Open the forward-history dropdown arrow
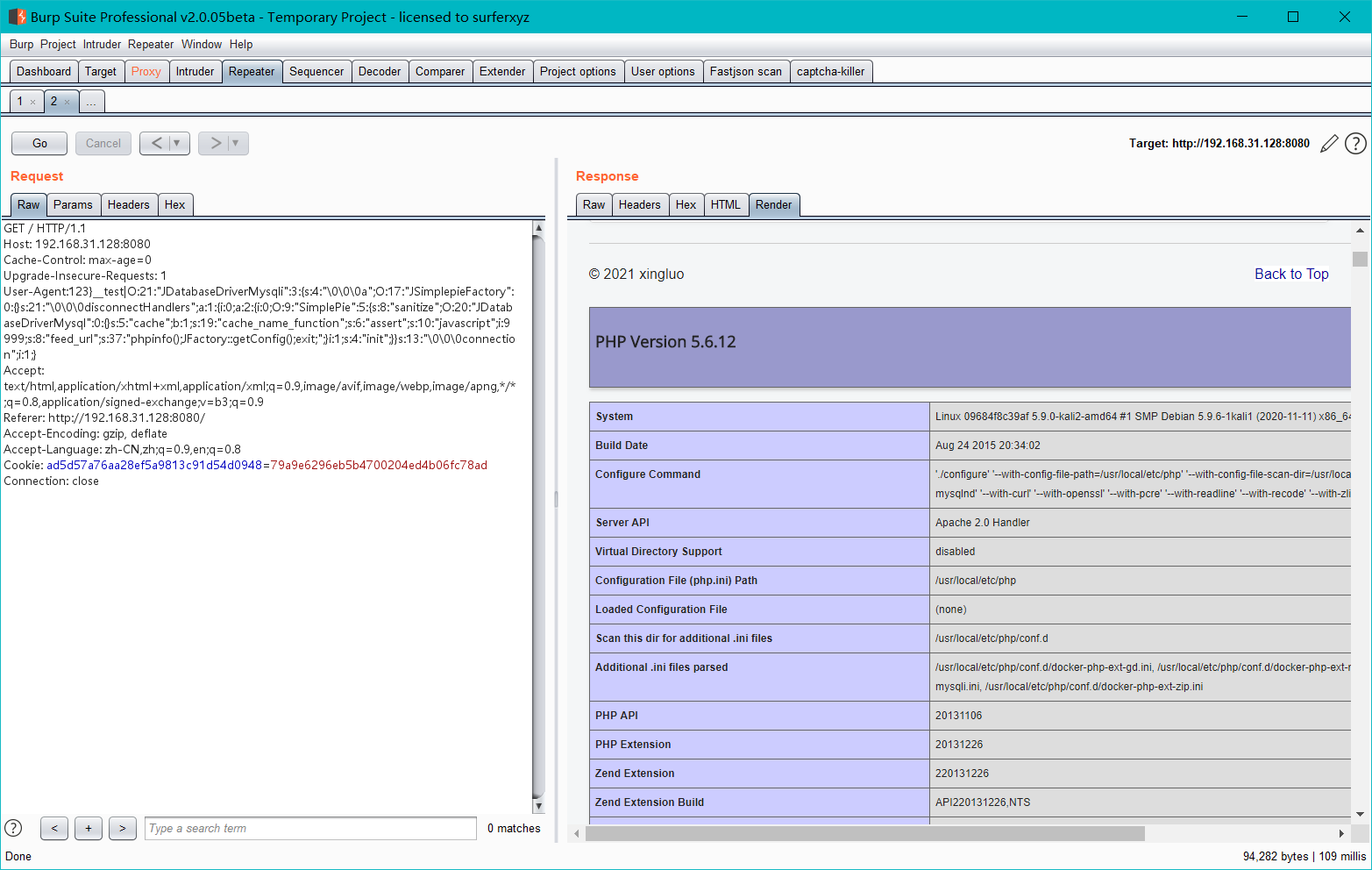Viewport: 1372px width, 870px height. point(234,143)
